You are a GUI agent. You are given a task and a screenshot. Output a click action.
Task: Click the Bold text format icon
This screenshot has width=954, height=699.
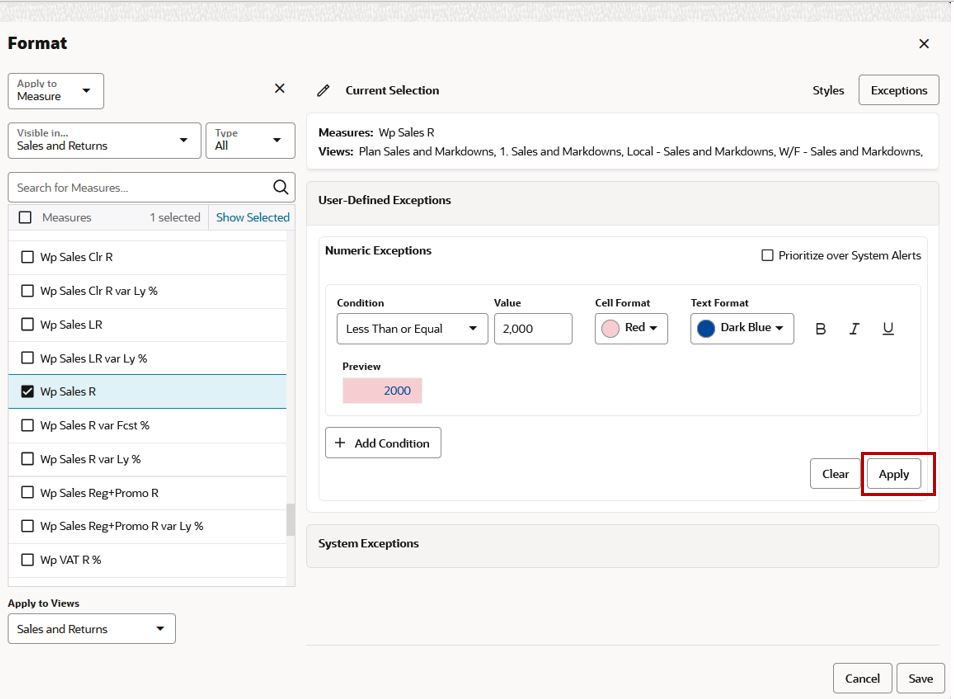click(820, 329)
